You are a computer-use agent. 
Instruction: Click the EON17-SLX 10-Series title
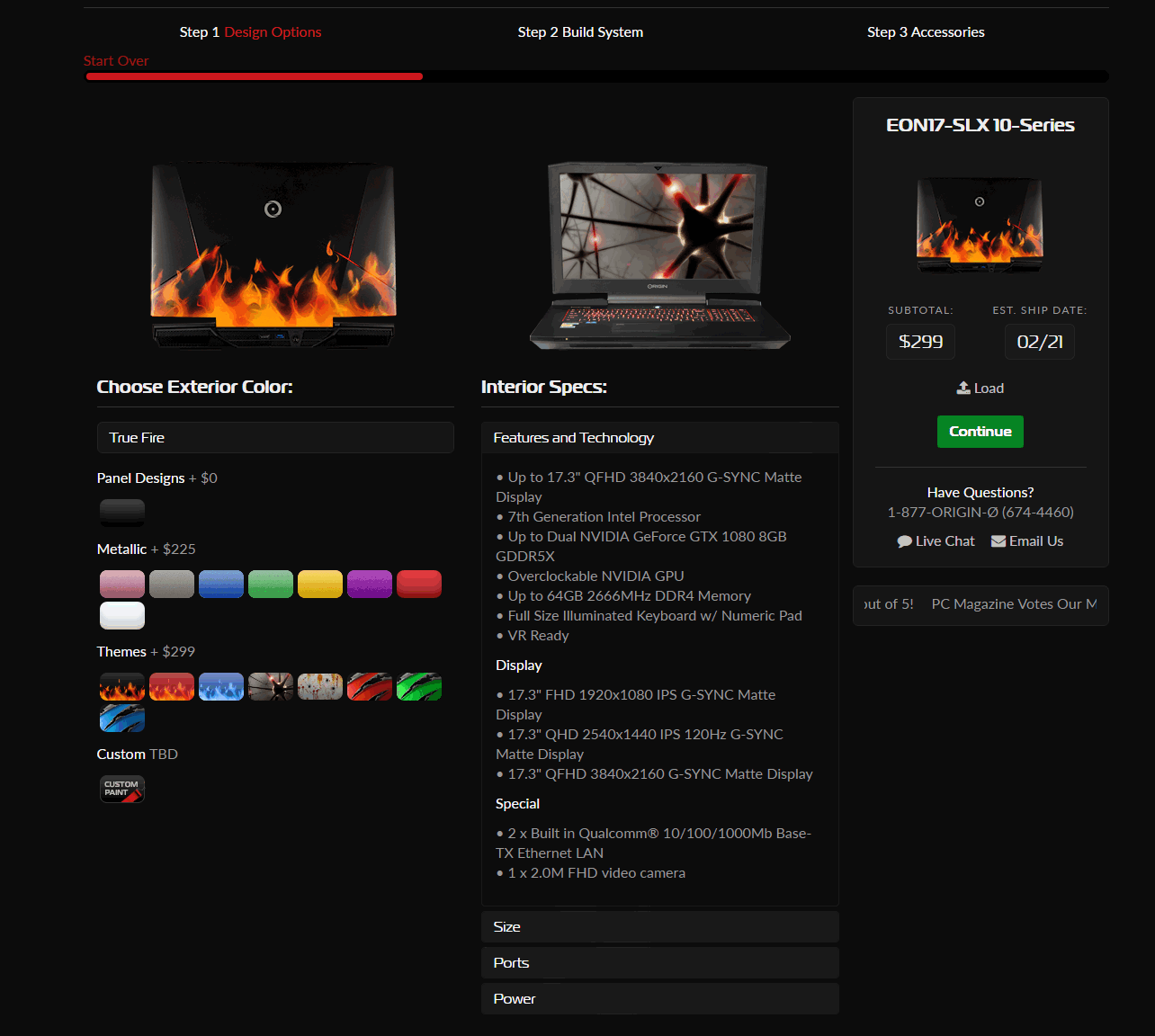(x=980, y=125)
